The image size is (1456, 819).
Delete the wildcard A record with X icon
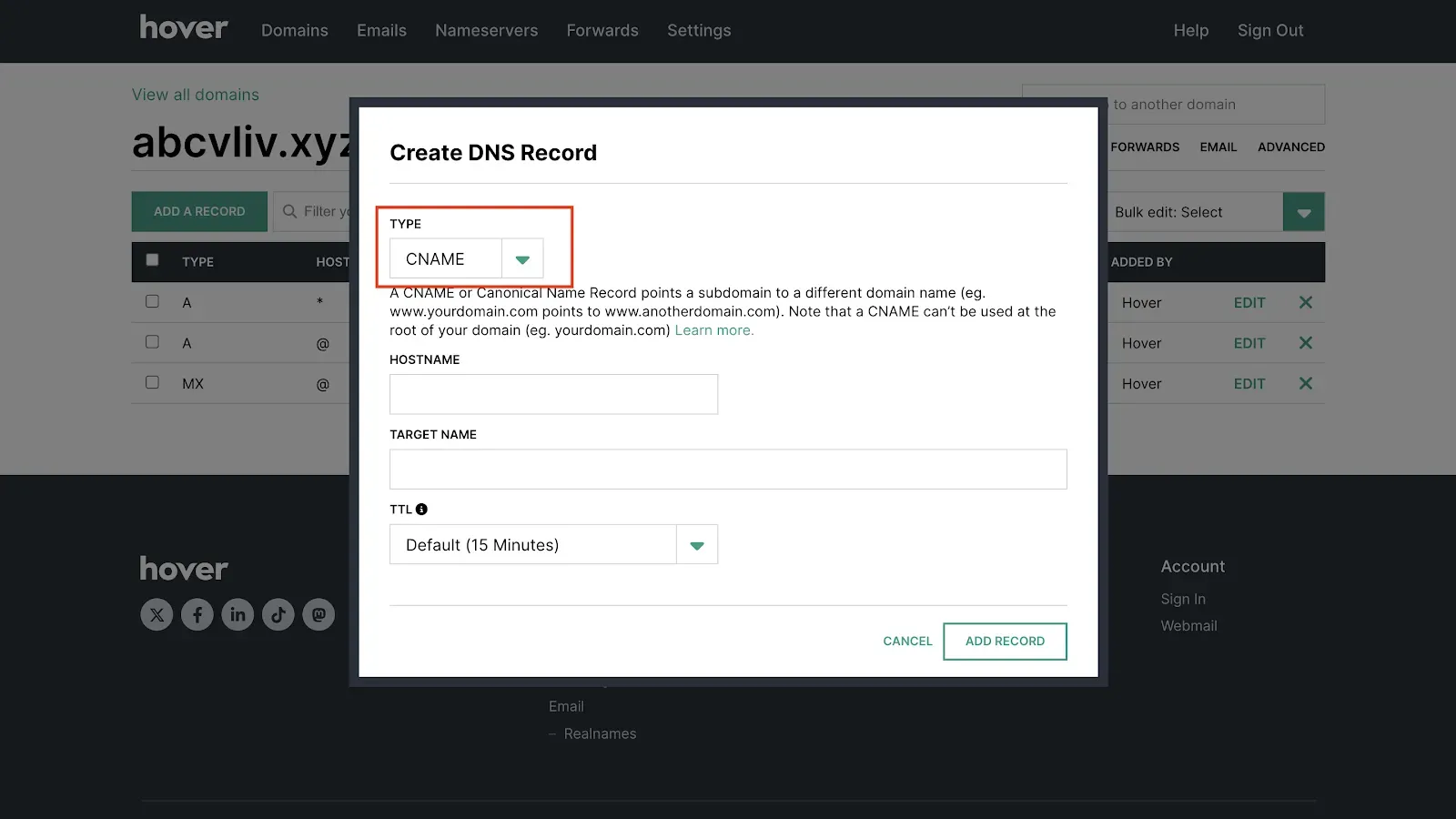click(x=1306, y=302)
